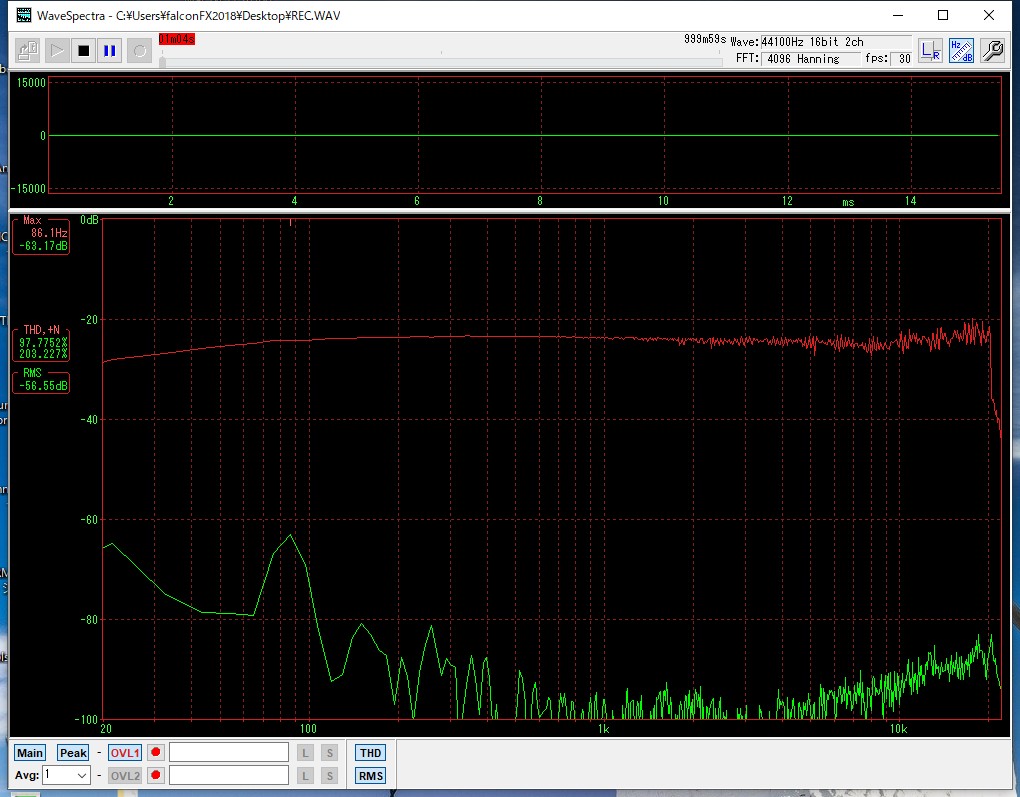Toggle the OVL1 overlay display
Viewport: 1020px width, 797px height.
pyautogui.click(x=125, y=753)
